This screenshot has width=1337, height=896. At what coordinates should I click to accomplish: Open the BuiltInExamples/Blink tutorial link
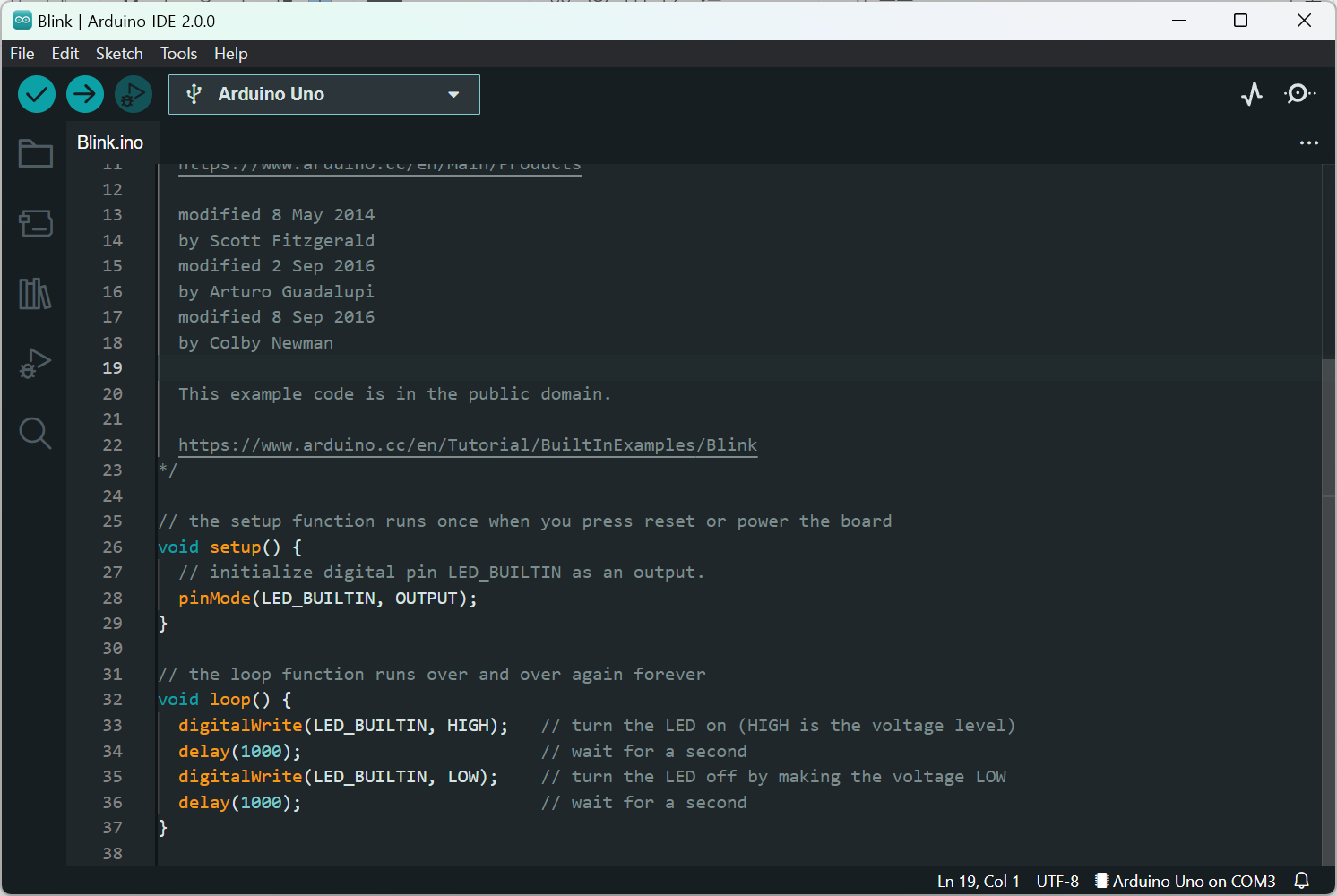coord(468,445)
